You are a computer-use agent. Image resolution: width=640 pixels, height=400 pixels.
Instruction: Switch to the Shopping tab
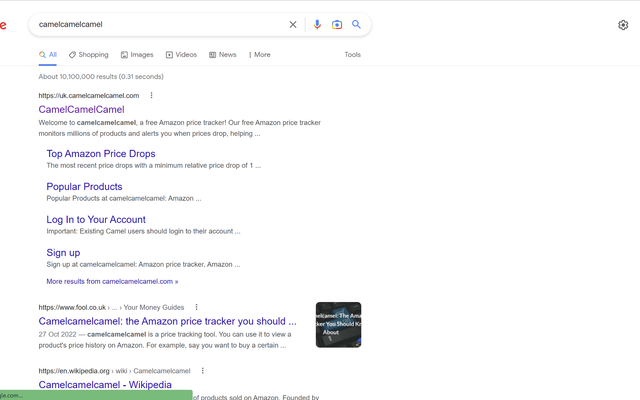pyautogui.click(x=89, y=55)
